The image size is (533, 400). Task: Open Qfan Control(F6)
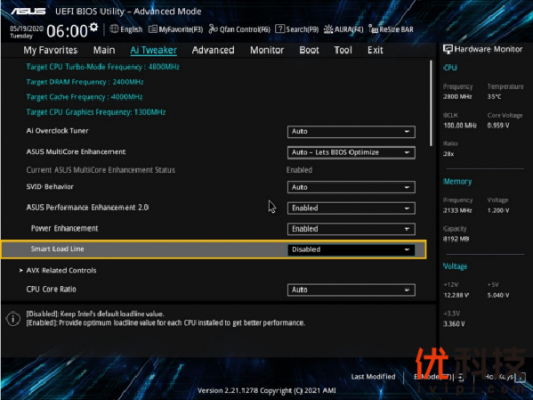point(239,30)
